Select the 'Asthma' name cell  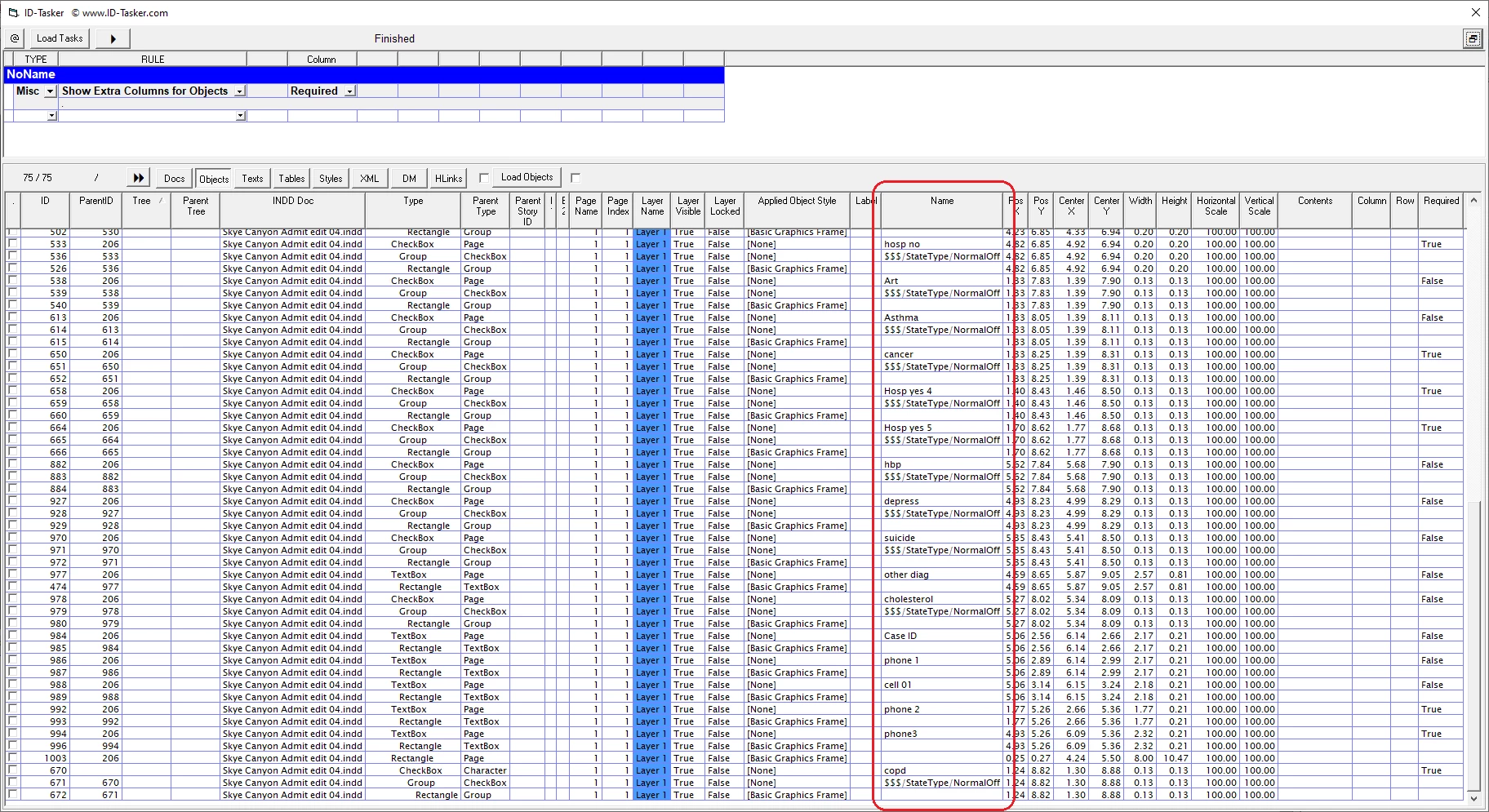[942, 317]
